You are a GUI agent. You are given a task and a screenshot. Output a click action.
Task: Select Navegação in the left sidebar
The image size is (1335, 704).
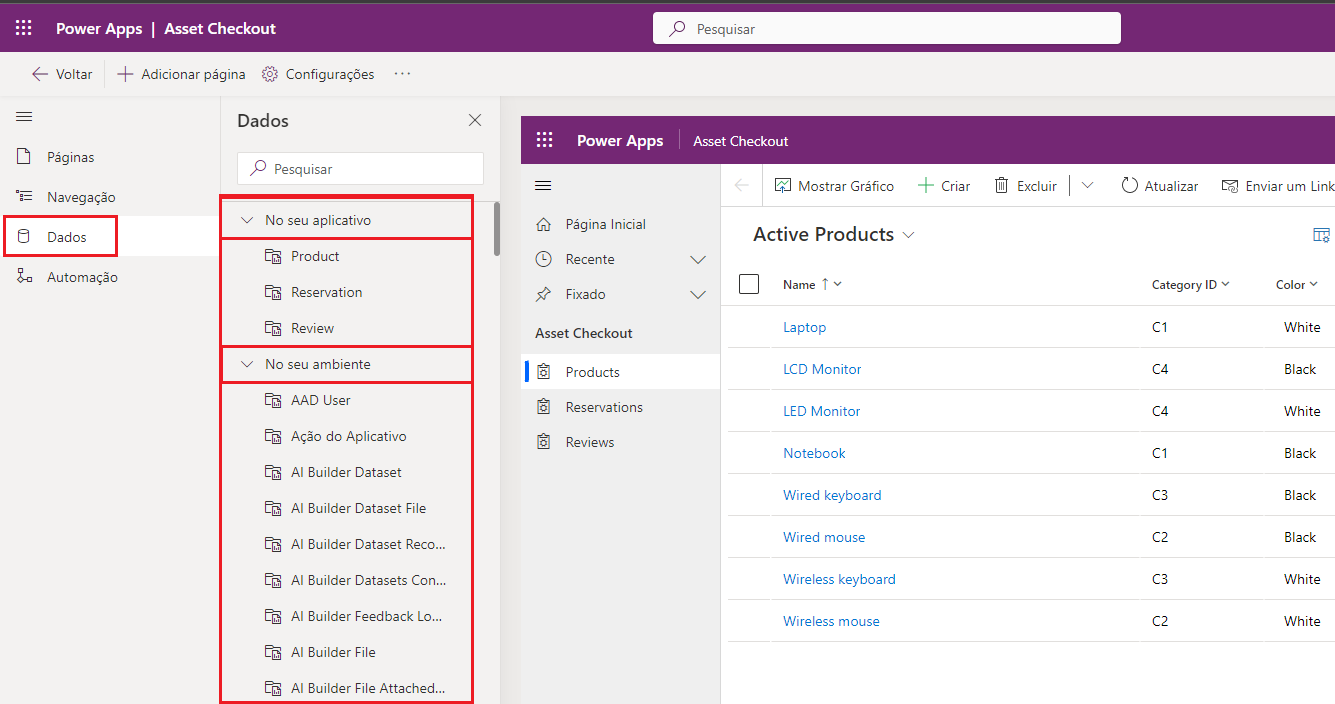click(x=80, y=197)
